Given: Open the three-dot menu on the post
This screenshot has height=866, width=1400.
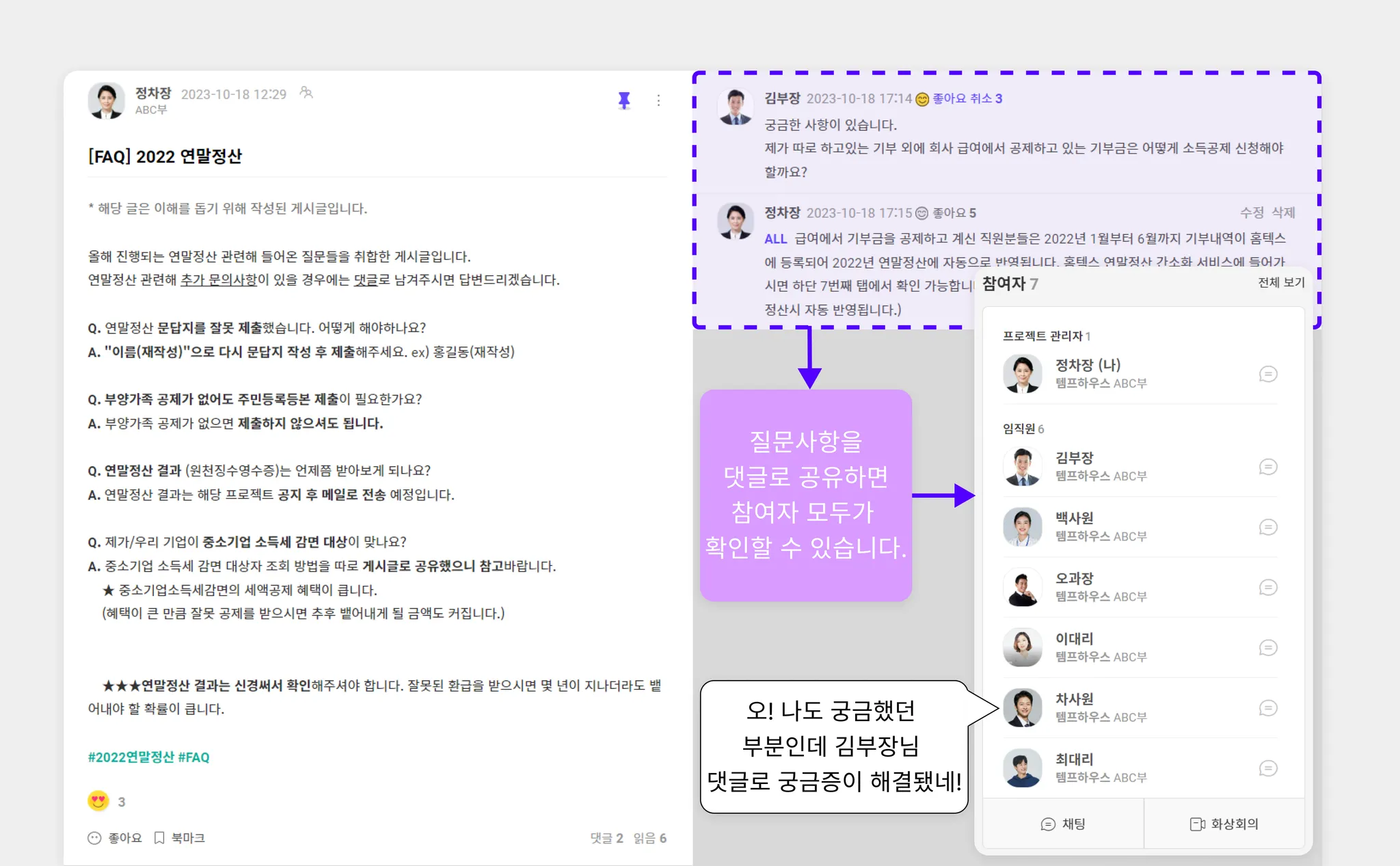Looking at the screenshot, I should [x=658, y=100].
